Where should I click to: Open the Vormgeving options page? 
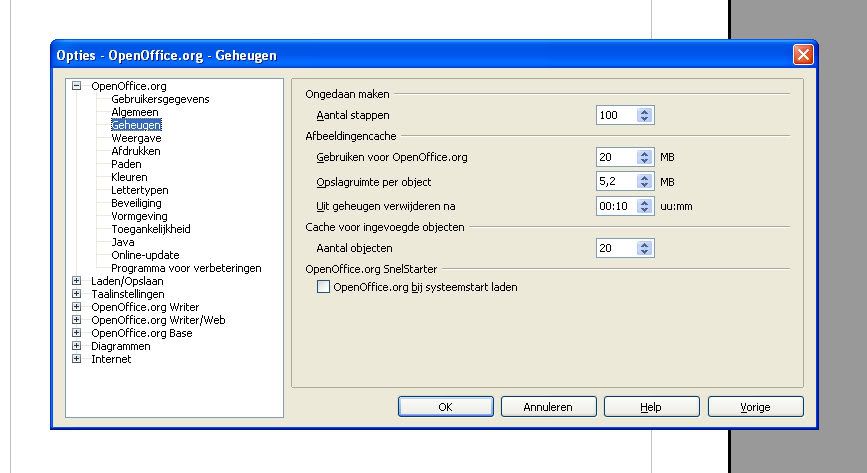pyautogui.click(x=139, y=216)
